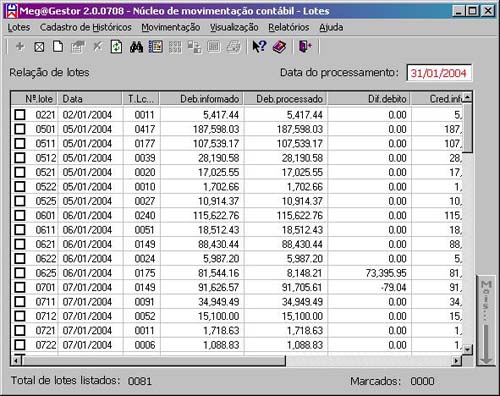Open the Movimentação menu
500x396 pixels.
pos(171,27)
